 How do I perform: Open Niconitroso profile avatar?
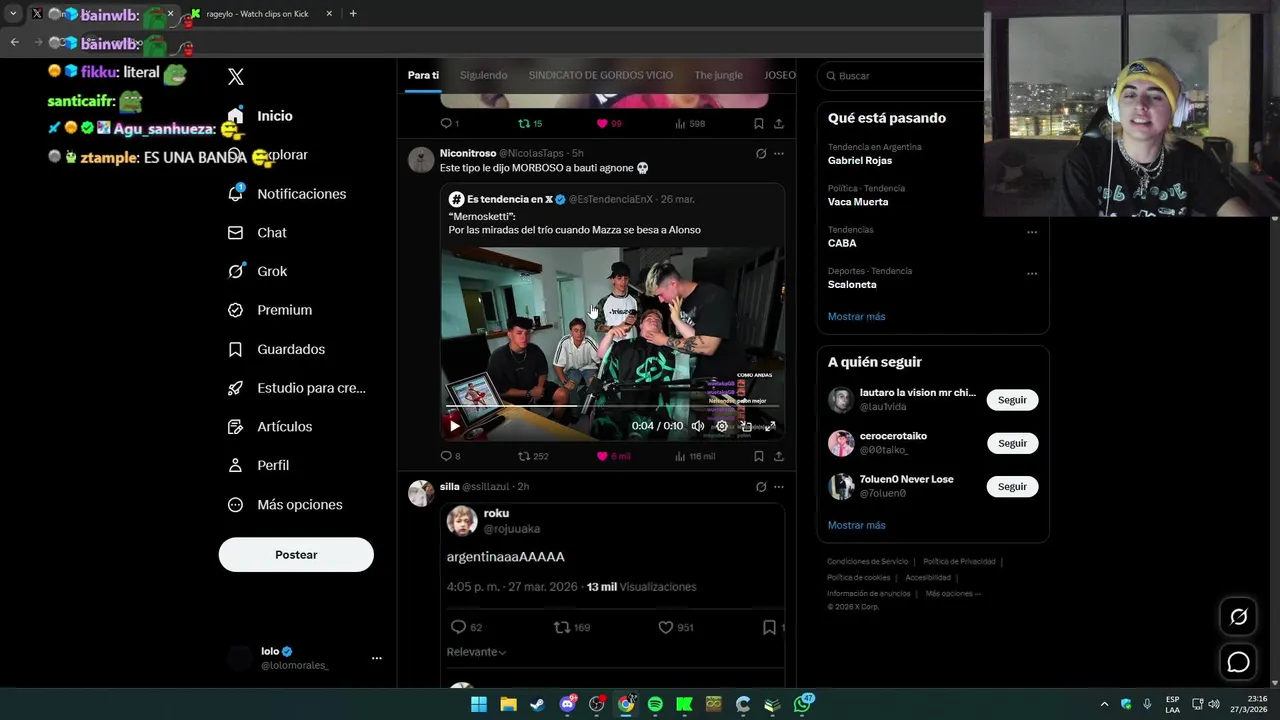(x=421, y=160)
